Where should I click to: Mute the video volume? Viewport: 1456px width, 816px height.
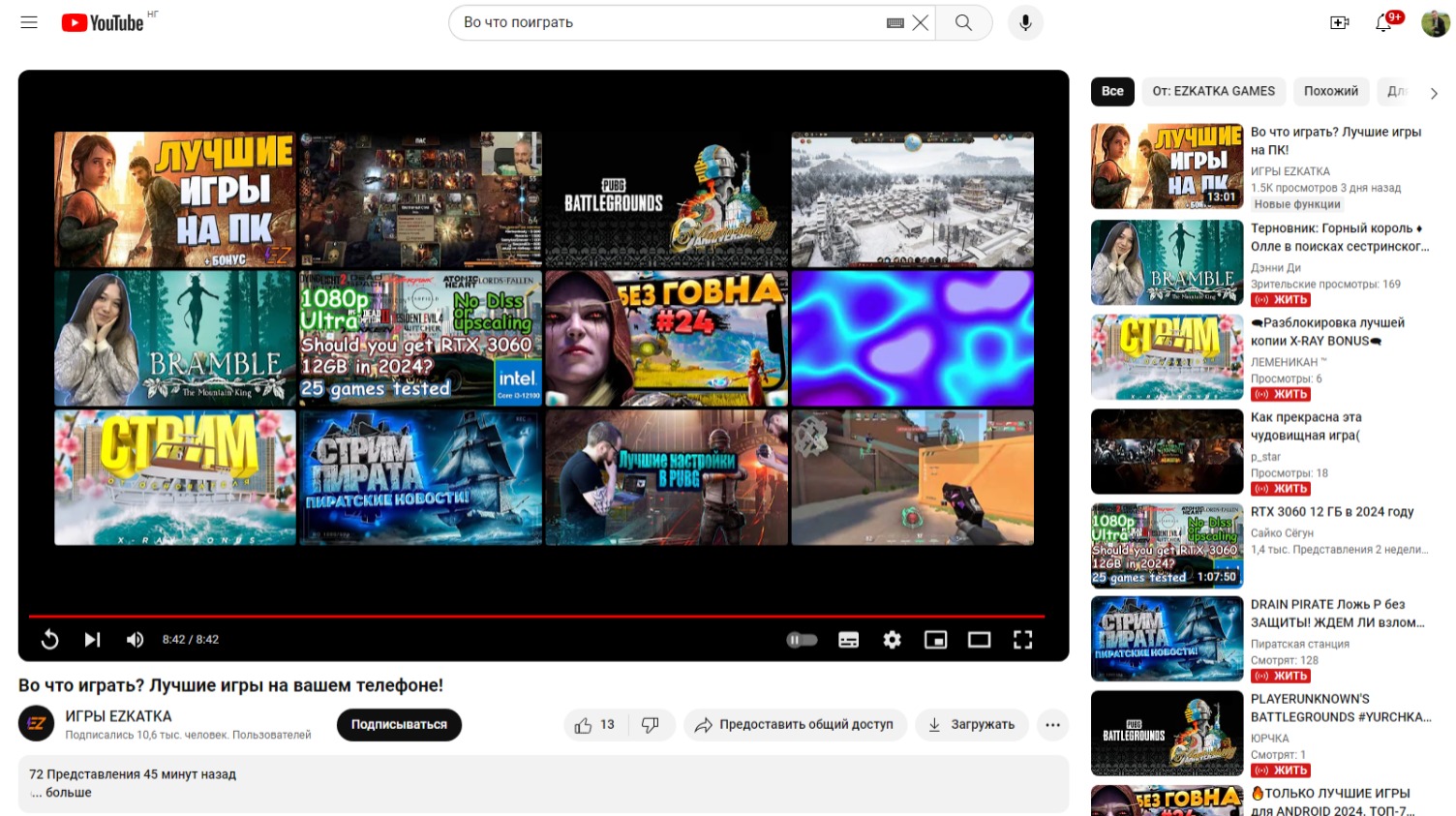click(x=136, y=639)
